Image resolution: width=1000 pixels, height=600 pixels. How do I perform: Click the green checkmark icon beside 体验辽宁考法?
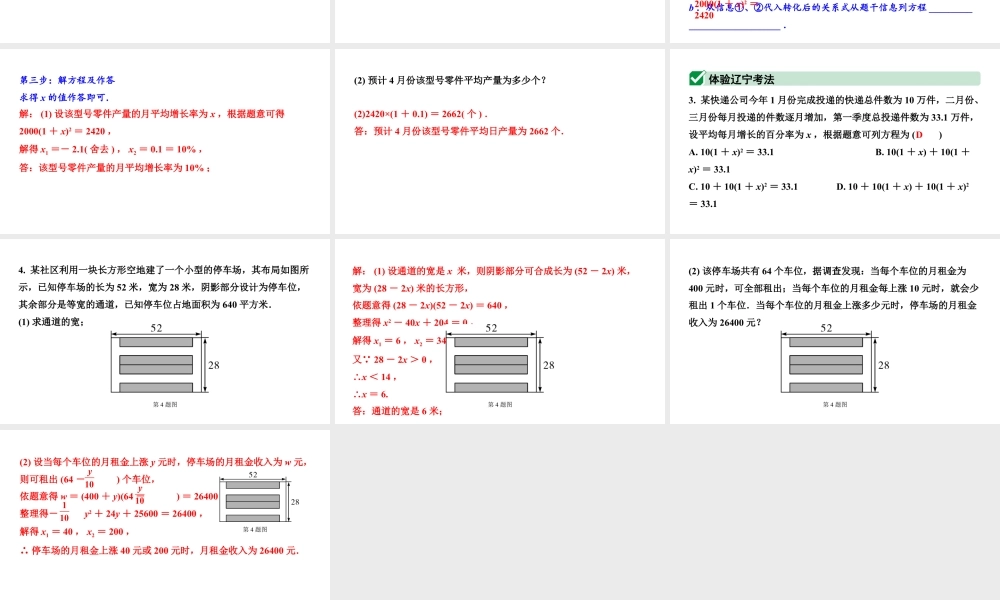(x=697, y=78)
